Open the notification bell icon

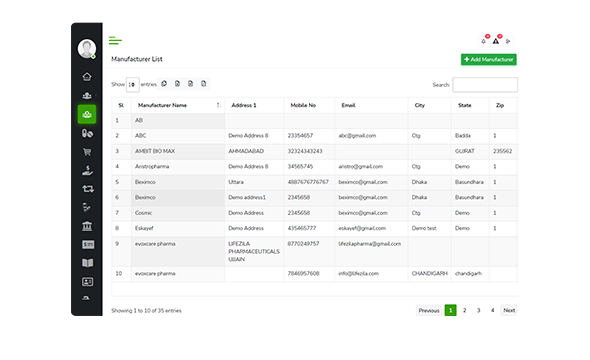(x=484, y=41)
